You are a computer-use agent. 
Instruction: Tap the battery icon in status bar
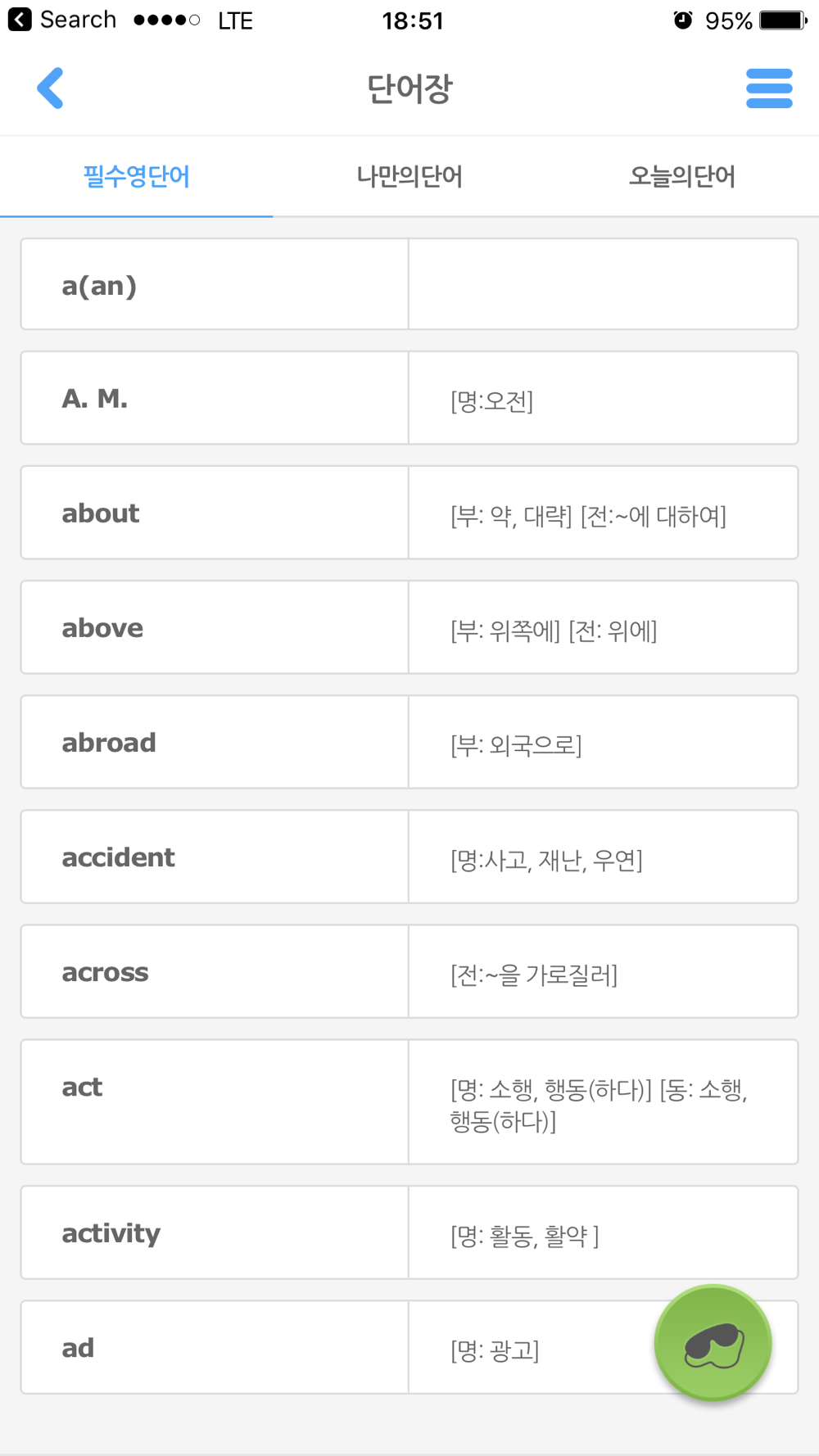[783, 20]
